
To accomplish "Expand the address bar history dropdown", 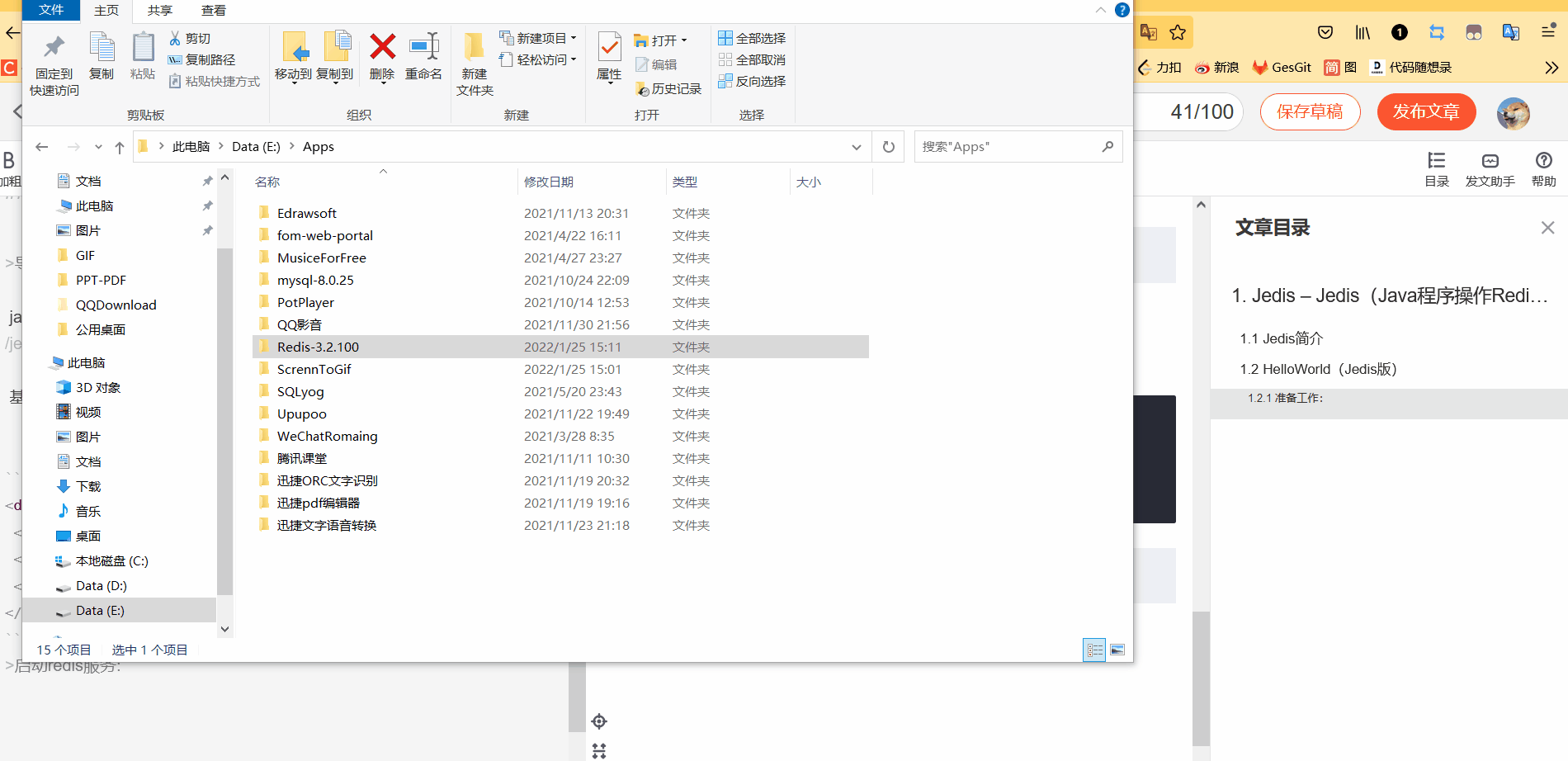I will point(857,147).
